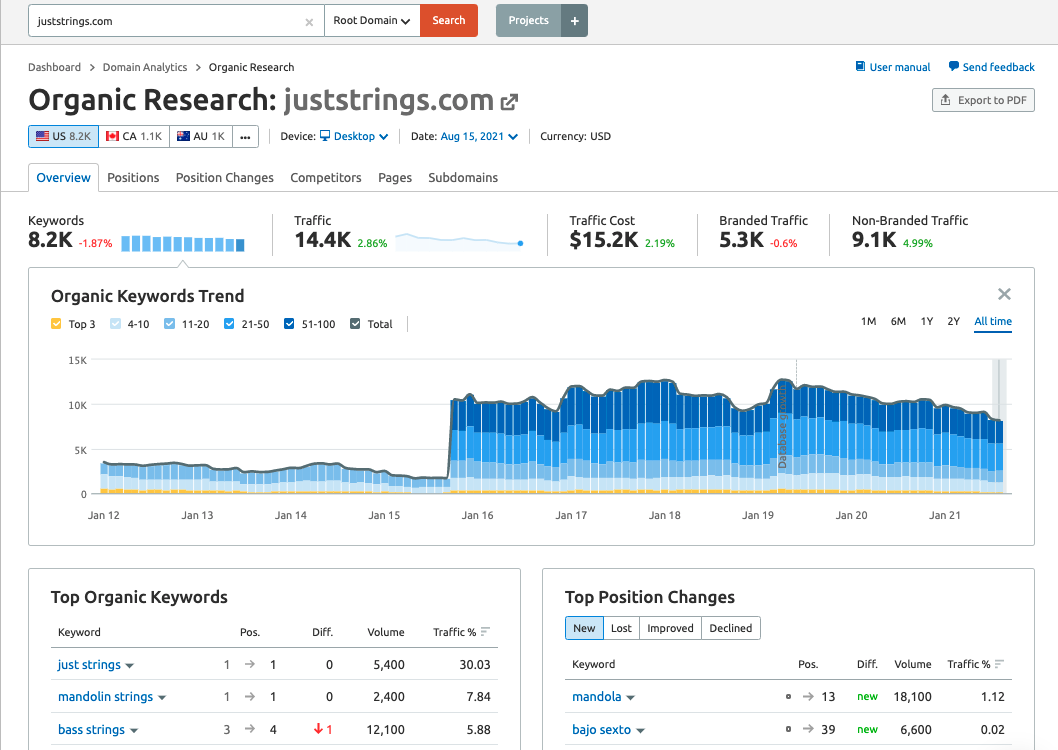Open the Positions tab

click(133, 177)
